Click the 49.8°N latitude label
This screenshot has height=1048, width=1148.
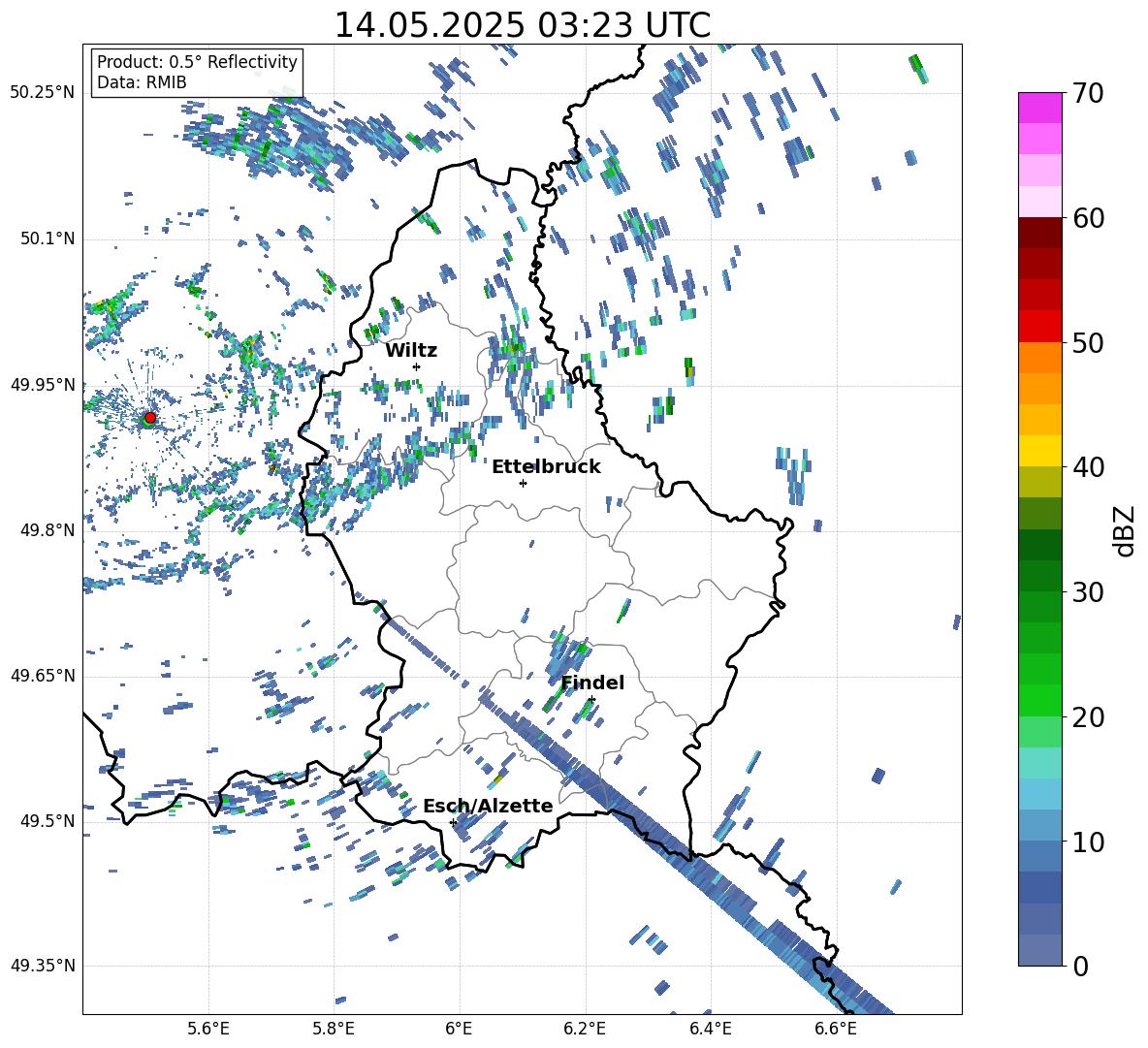point(48,530)
